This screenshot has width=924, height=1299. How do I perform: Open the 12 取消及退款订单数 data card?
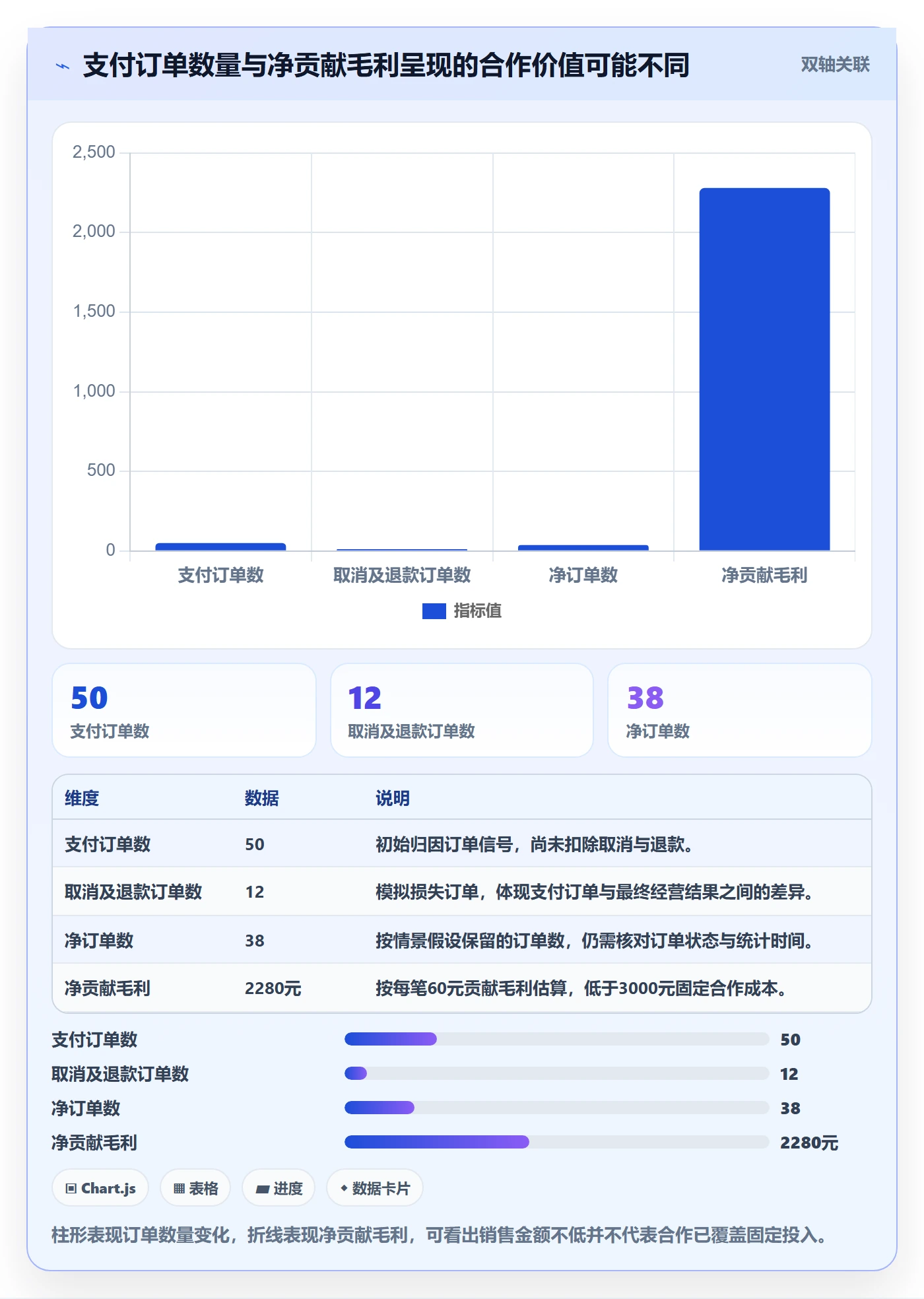pos(461,710)
